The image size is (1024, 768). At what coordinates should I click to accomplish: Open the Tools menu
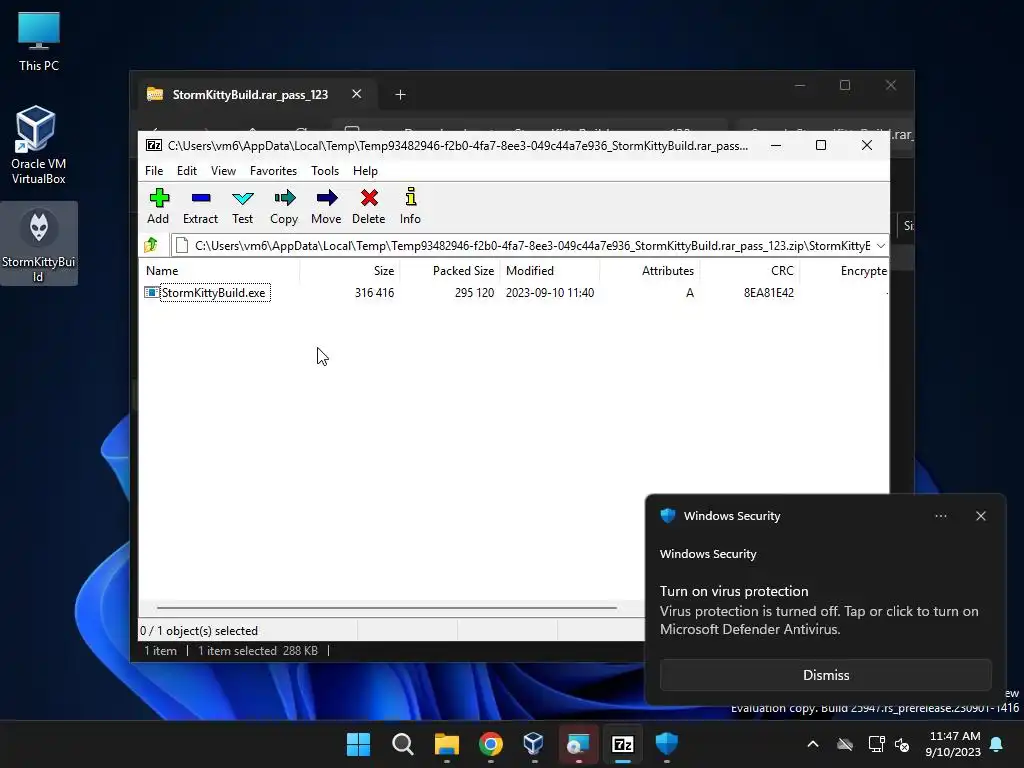(325, 170)
